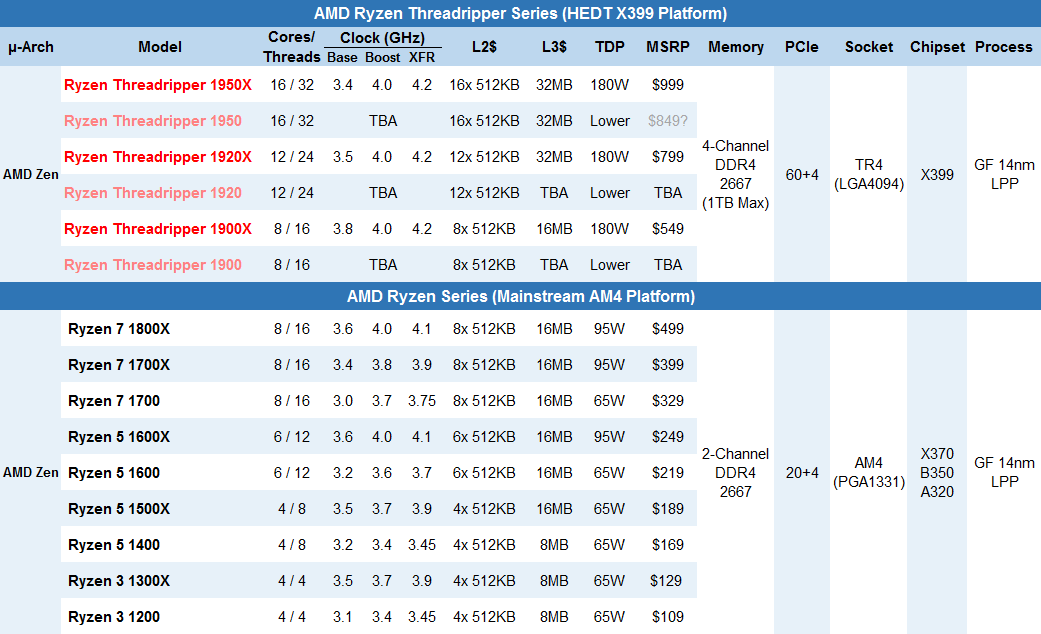Screen dimensions: 1041x634
Task: Click 'Ryzen 5 1600X' model name
Action: 119,437
